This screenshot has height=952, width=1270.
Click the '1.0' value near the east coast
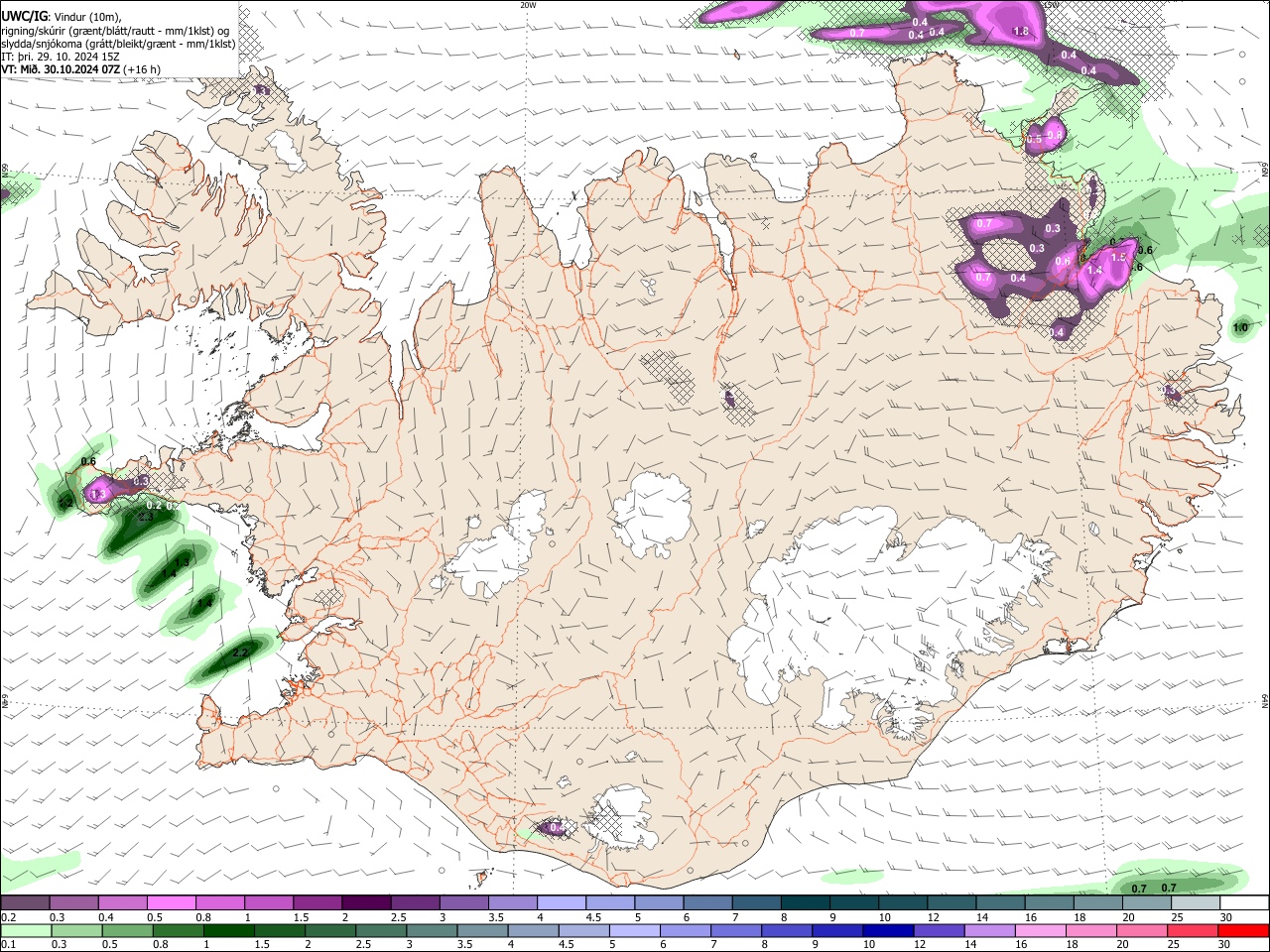1240,327
